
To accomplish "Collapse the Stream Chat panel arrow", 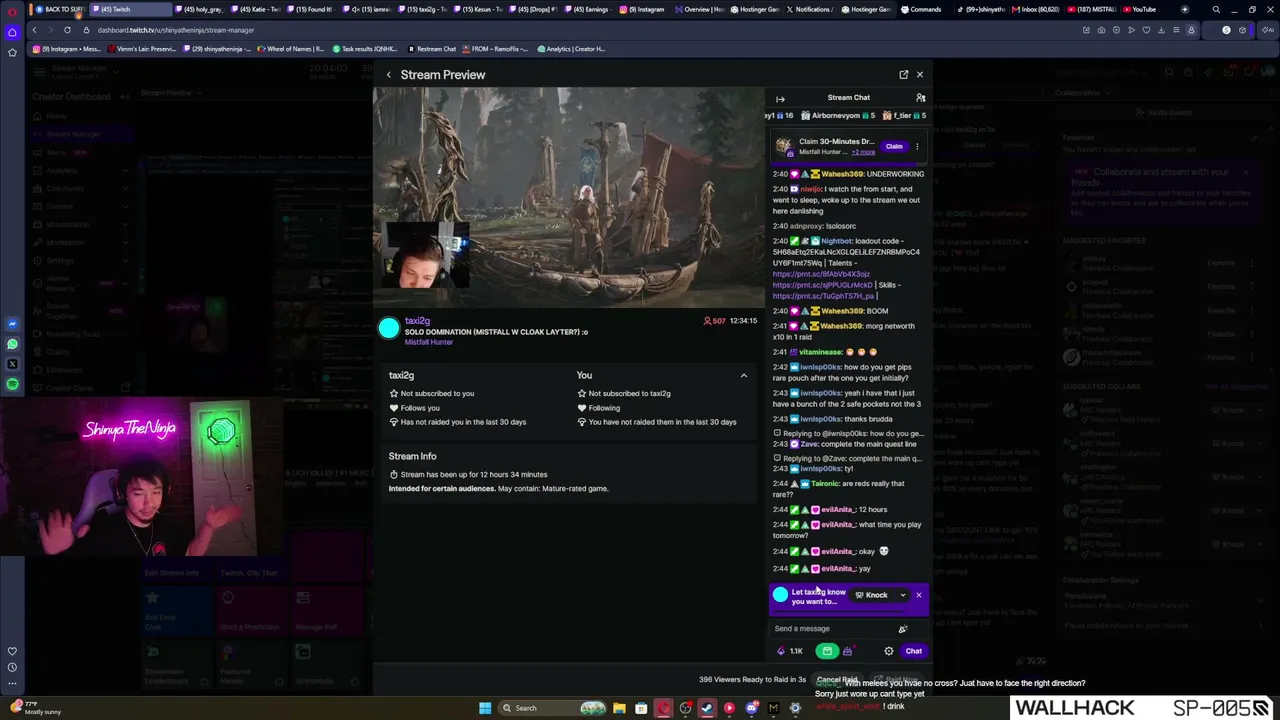I will 780,98.
